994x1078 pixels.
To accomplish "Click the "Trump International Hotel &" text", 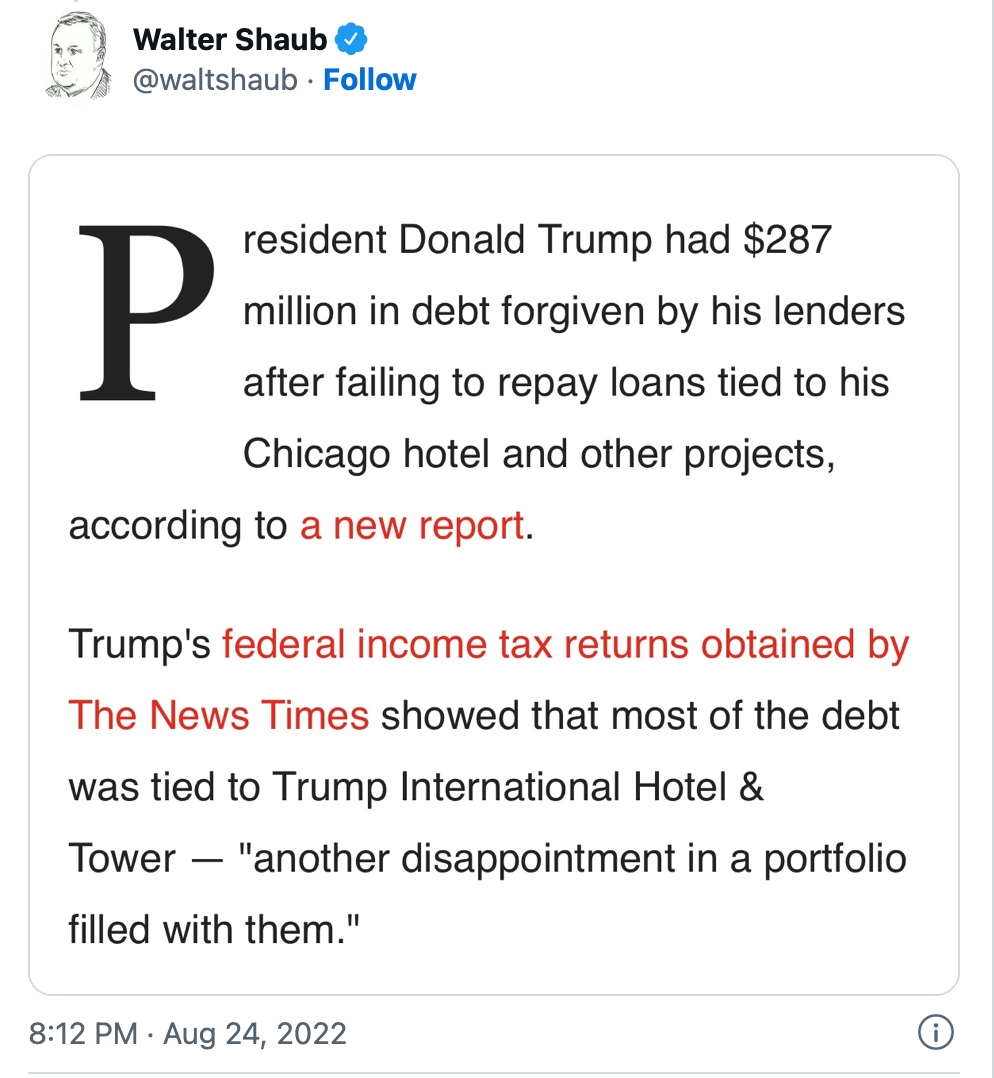I will click(518, 787).
